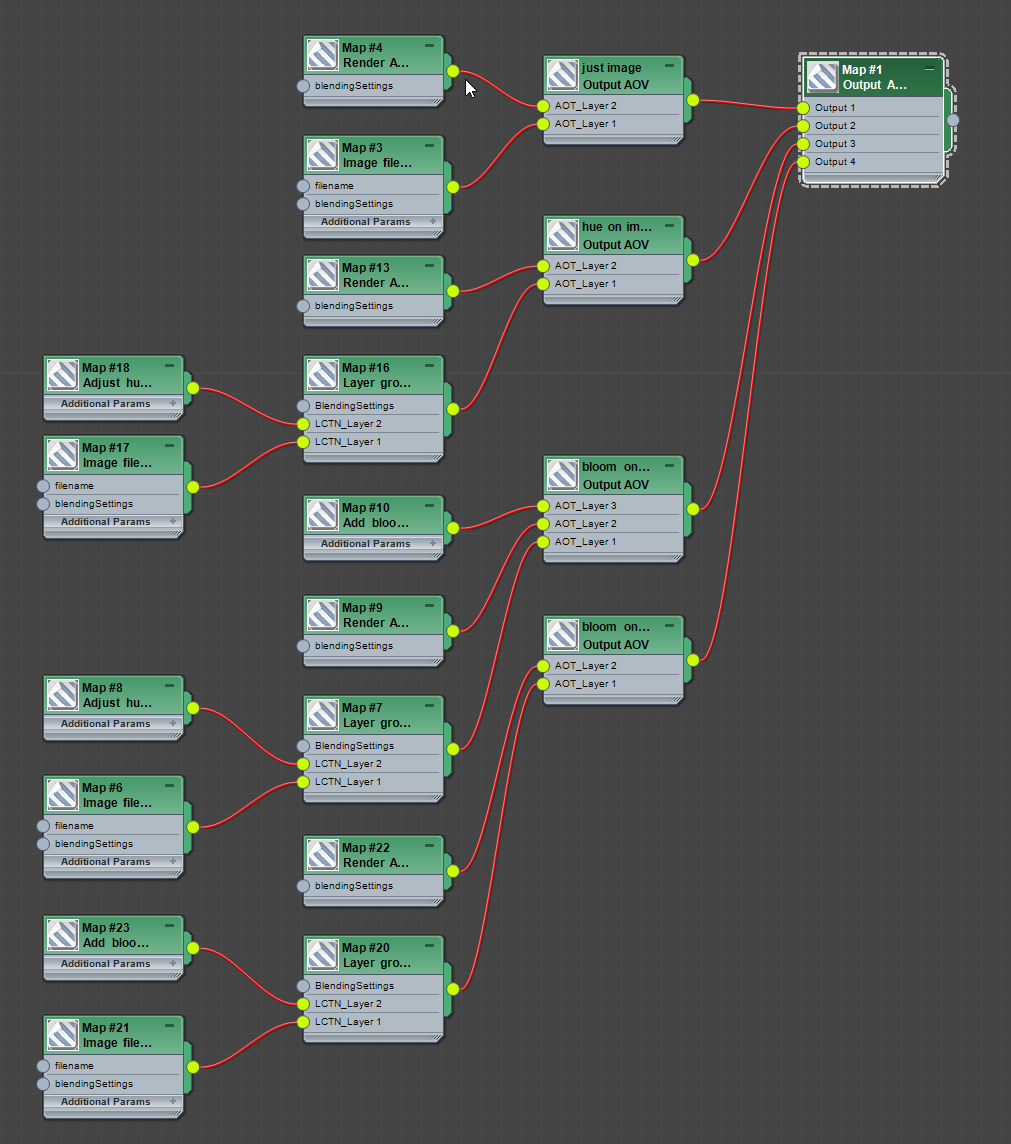This screenshot has height=1144, width=1011.
Task: Click the Output 4 socket on Map #1
Action: 803,162
